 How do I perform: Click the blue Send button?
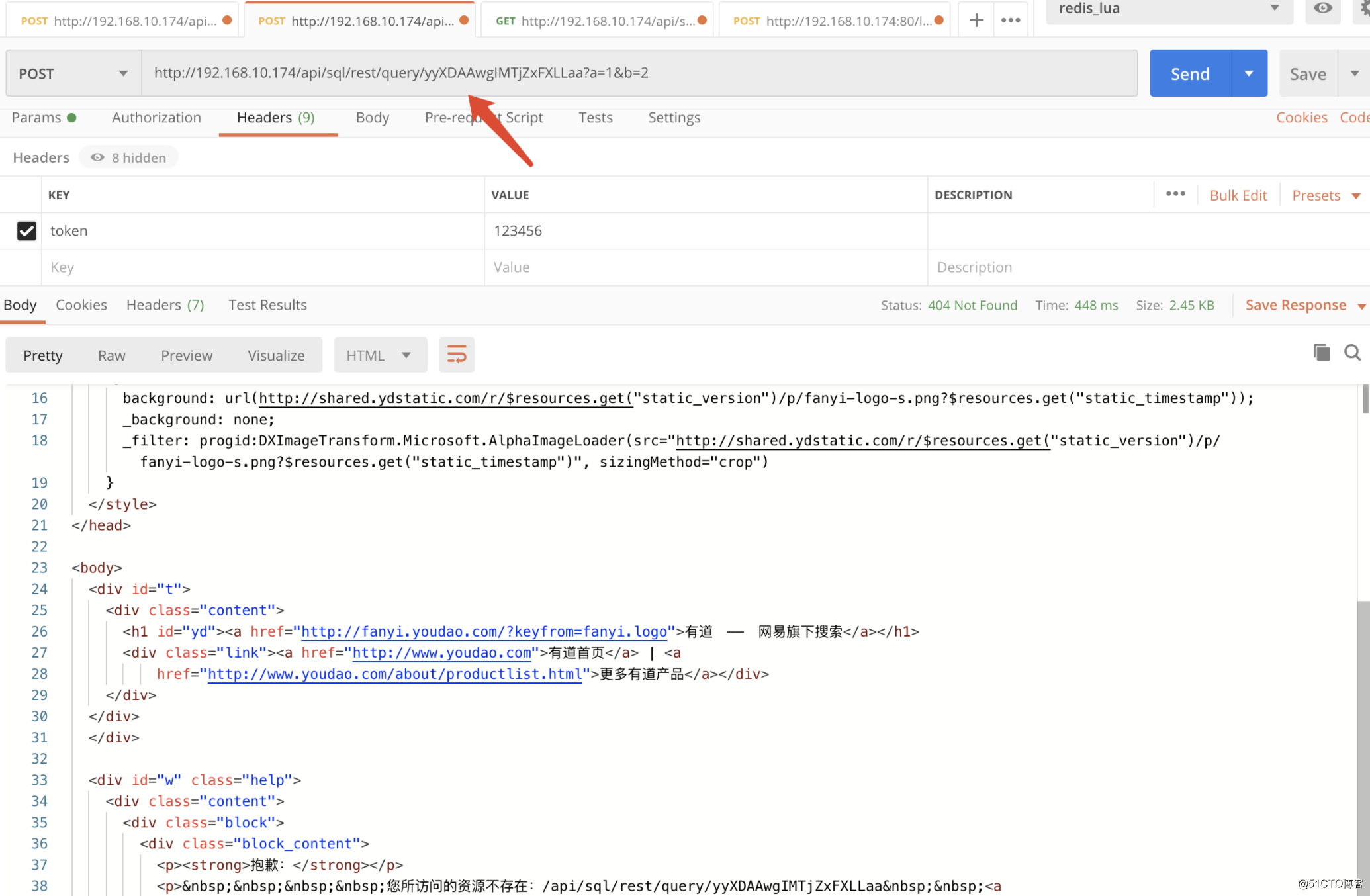1190,73
